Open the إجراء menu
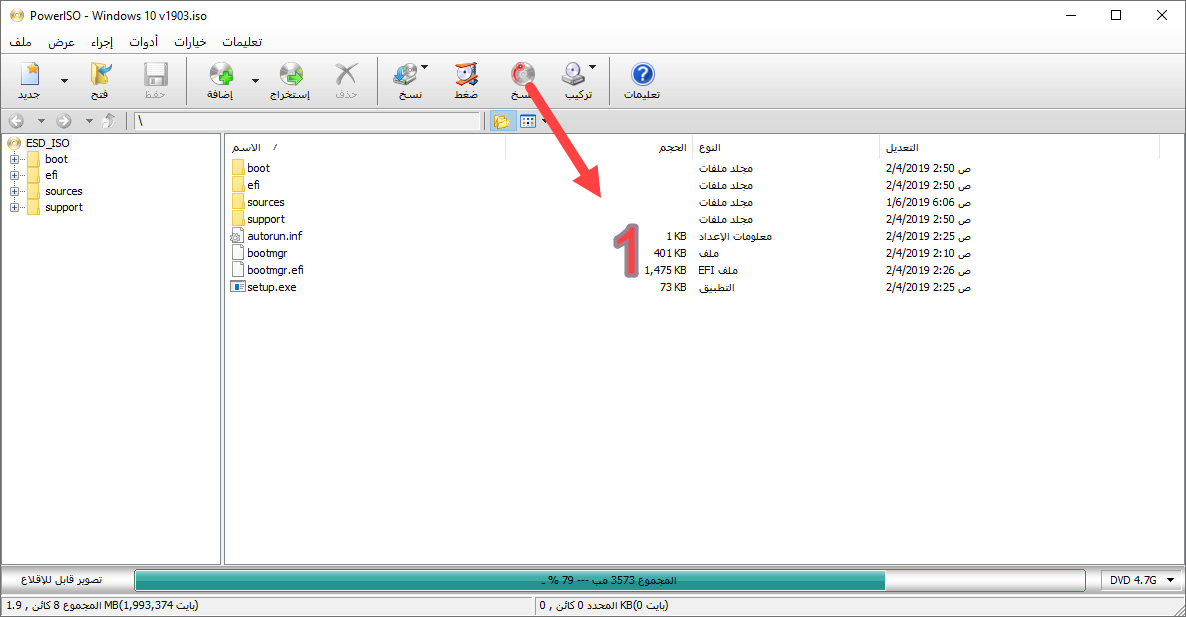The width and height of the screenshot is (1186, 617). tap(101, 42)
